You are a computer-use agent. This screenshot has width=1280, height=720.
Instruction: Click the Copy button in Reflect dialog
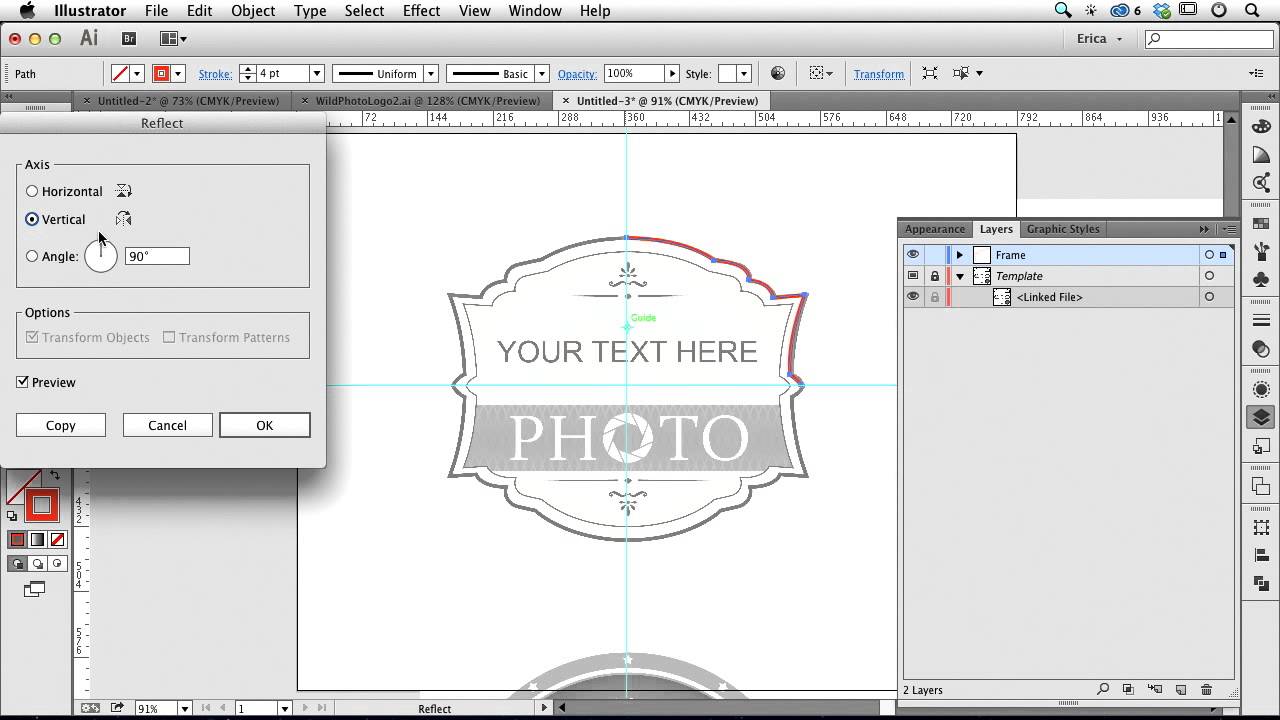[x=61, y=425]
